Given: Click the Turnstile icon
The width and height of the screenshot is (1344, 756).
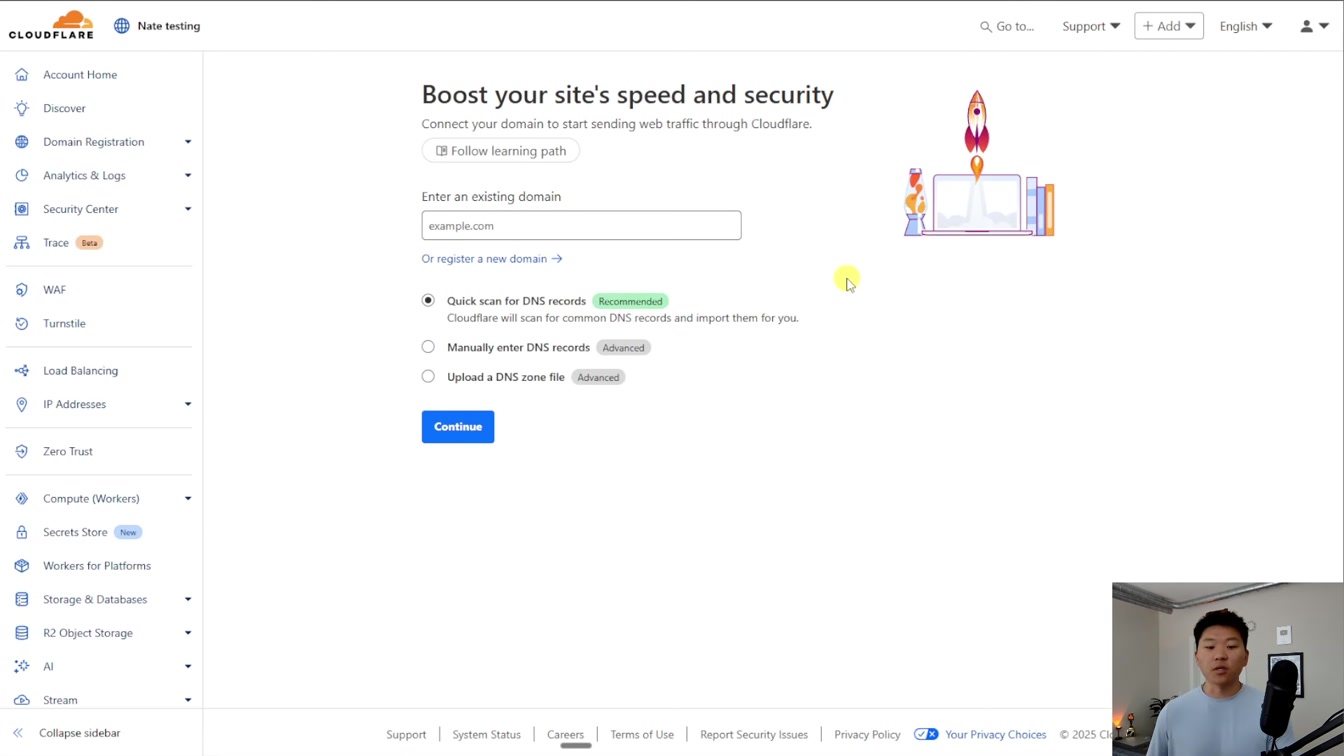Looking at the screenshot, I should coord(21,323).
